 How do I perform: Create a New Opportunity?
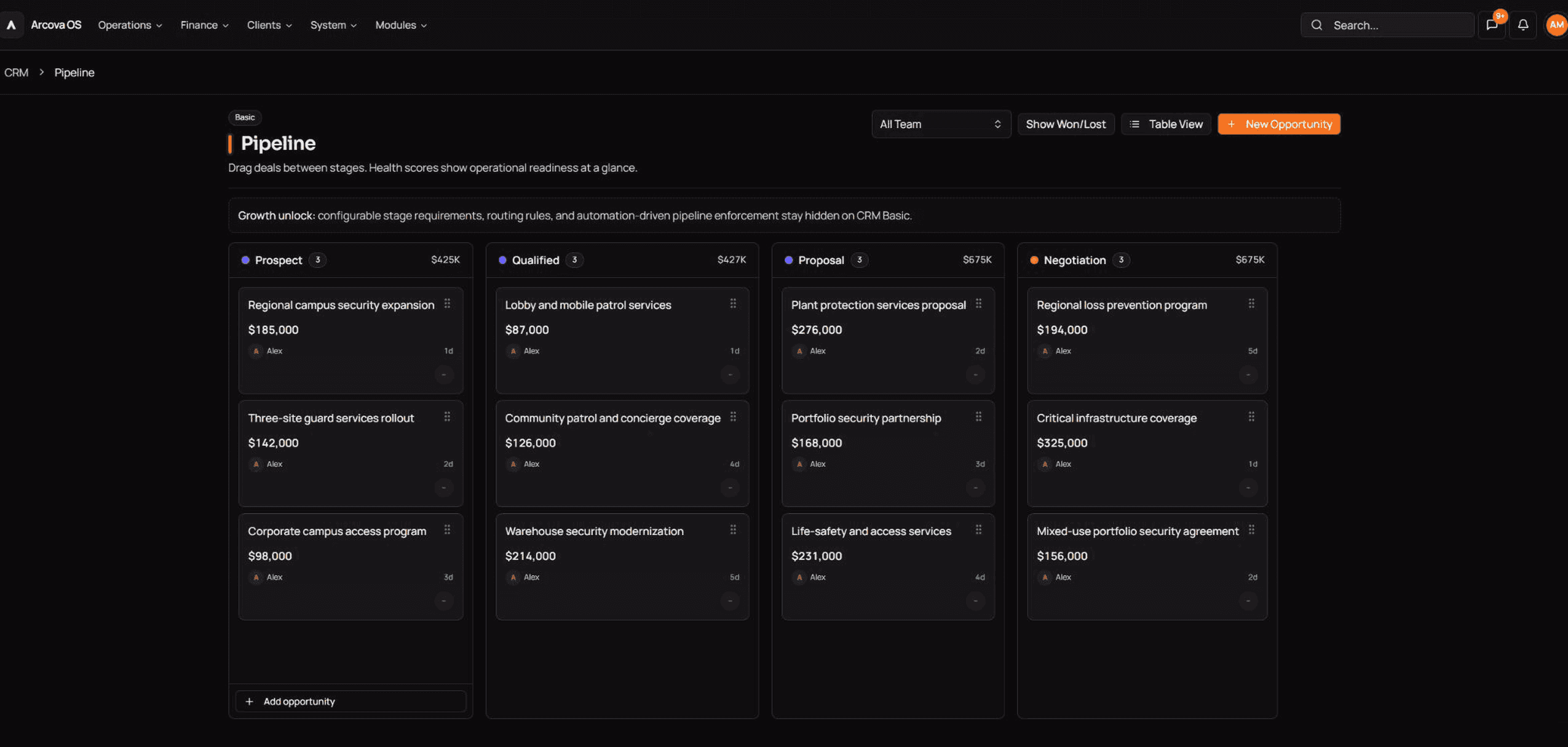[x=1279, y=124]
